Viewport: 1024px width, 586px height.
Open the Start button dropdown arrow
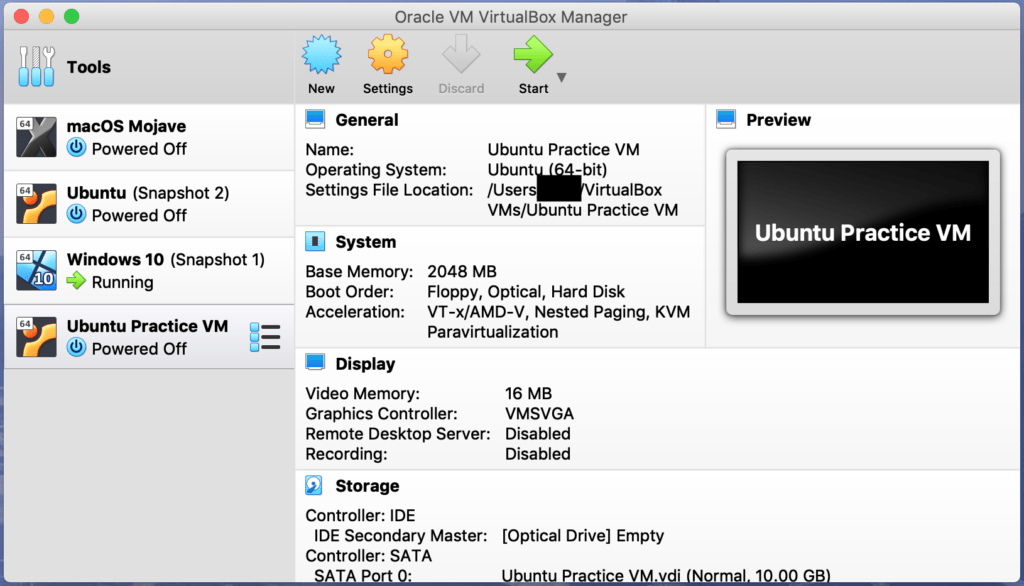tap(562, 77)
